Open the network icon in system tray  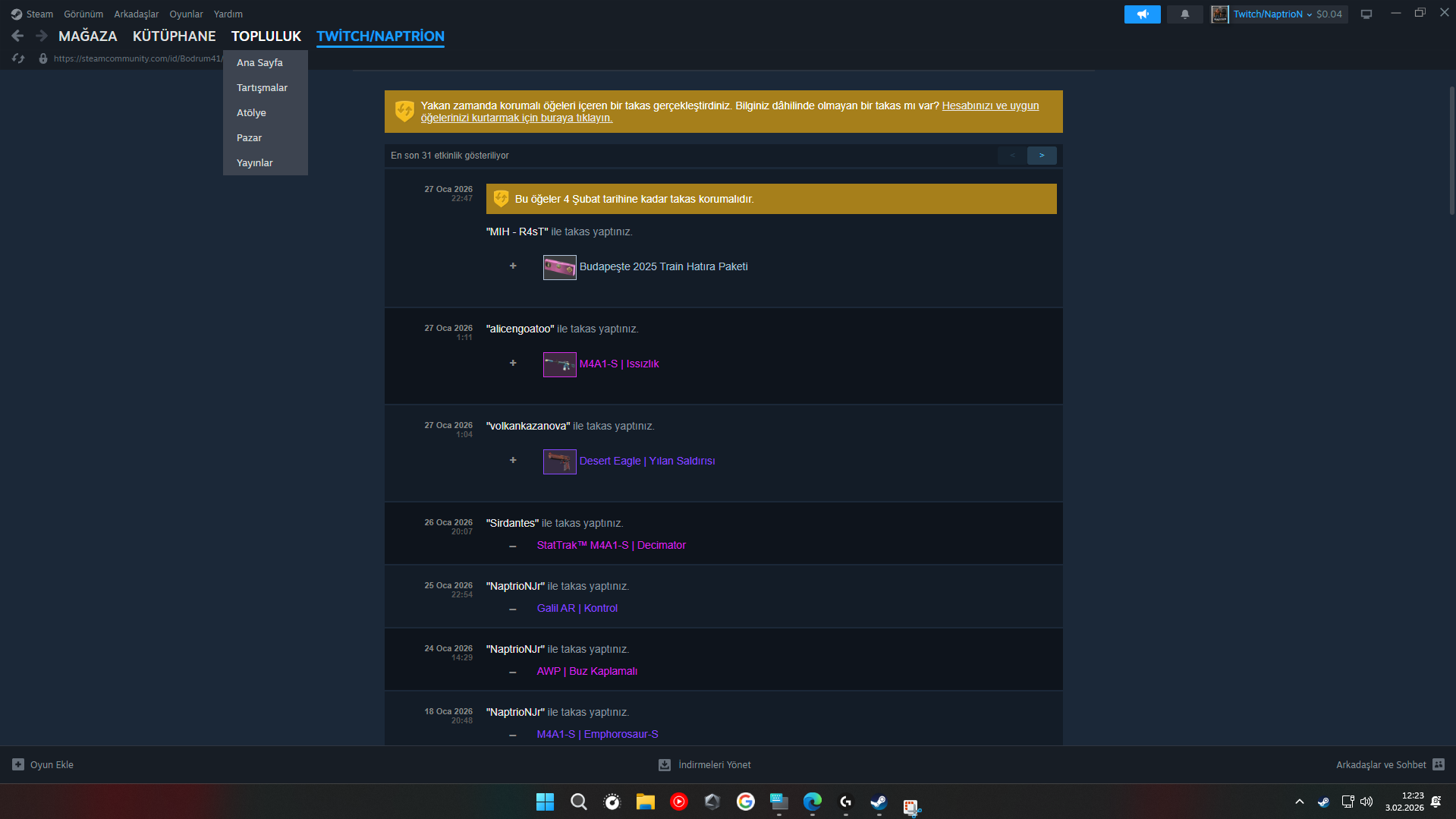click(x=1348, y=802)
